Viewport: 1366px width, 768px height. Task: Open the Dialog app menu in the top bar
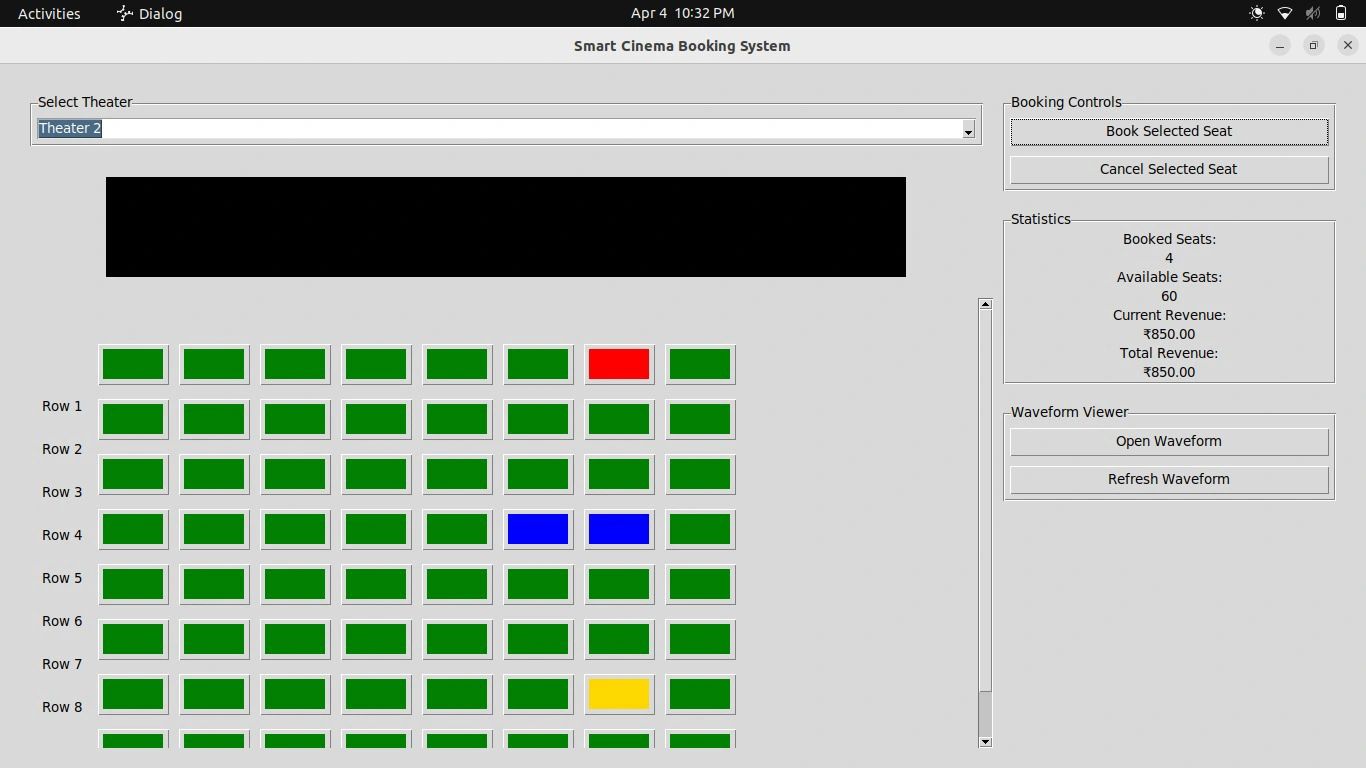pos(150,13)
